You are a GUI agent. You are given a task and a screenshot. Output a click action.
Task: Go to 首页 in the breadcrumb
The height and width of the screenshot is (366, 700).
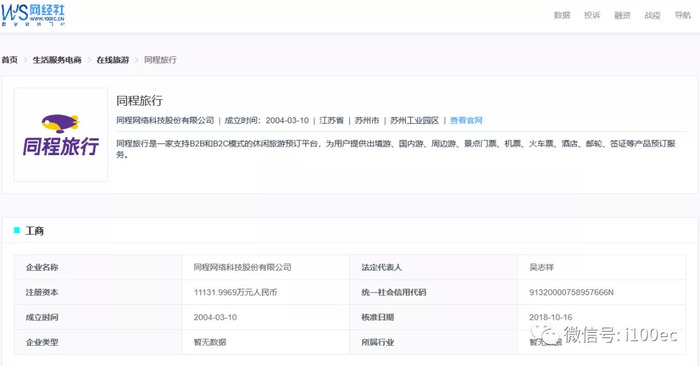tap(10, 60)
